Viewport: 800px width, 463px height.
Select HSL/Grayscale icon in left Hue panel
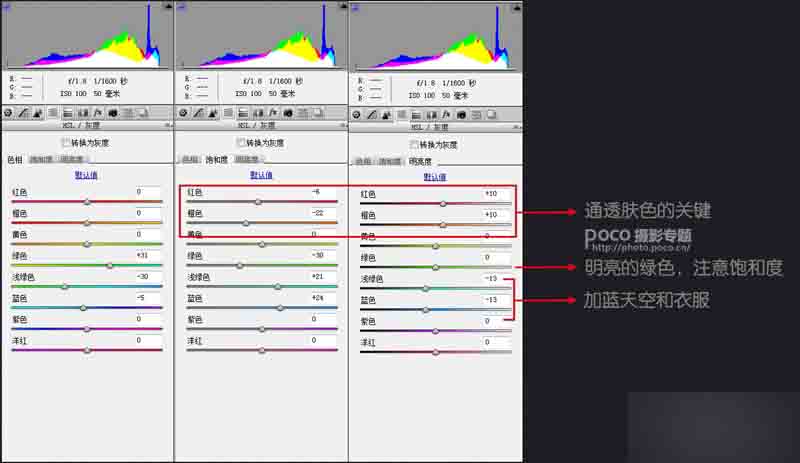point(53,113)
